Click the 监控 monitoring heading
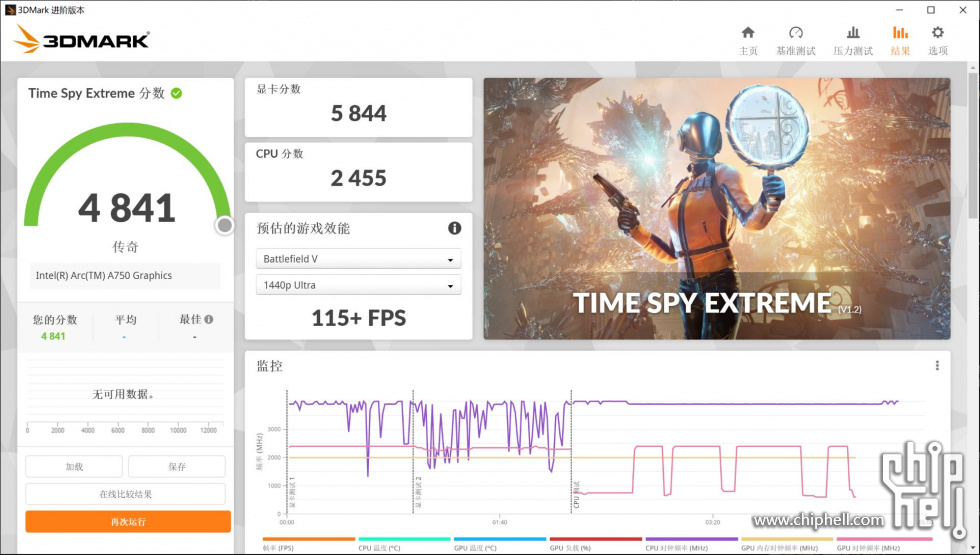Viewport: 980px width, 555px height. [x=269, y=366]
